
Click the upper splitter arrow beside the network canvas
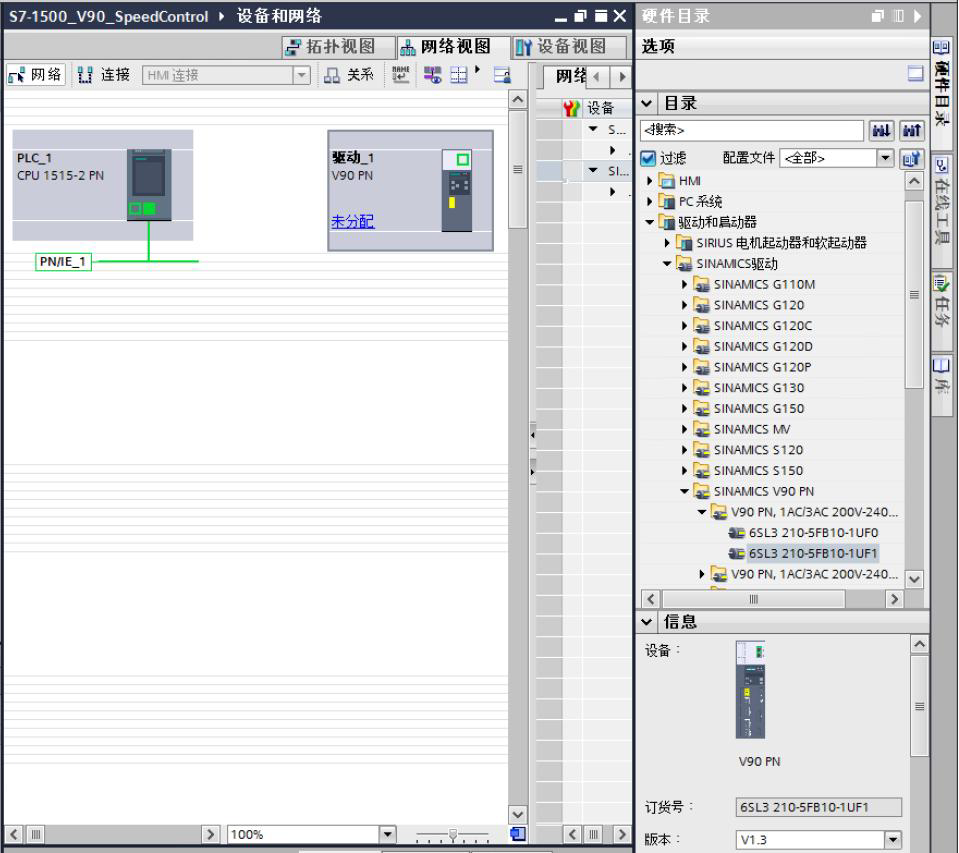[x=533, y=435]
